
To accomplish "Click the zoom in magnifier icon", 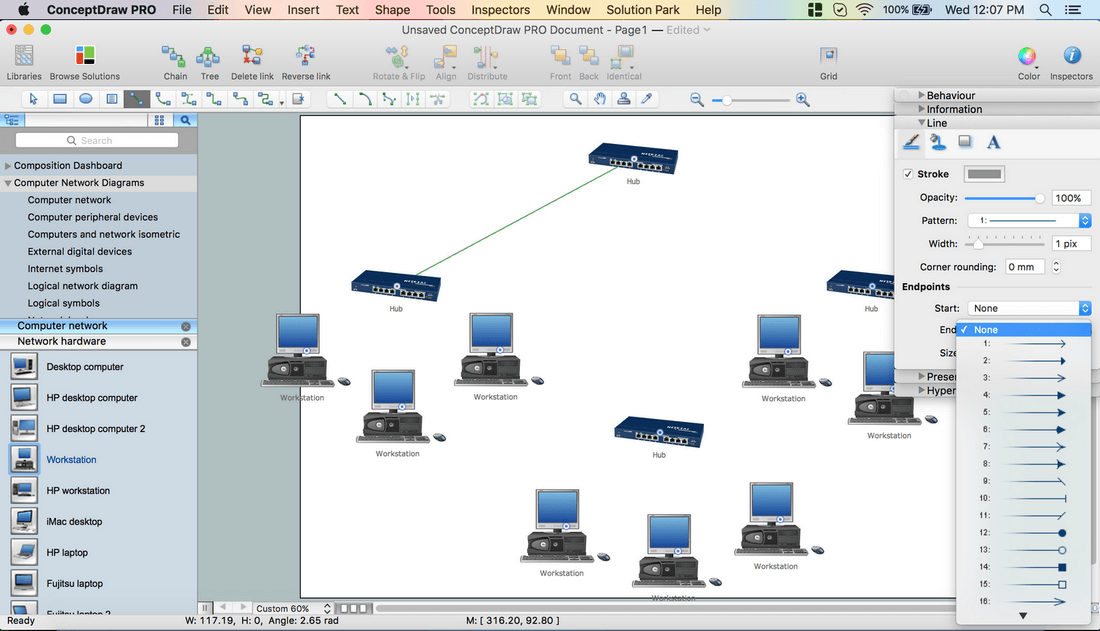I will [x=803, y=100].
